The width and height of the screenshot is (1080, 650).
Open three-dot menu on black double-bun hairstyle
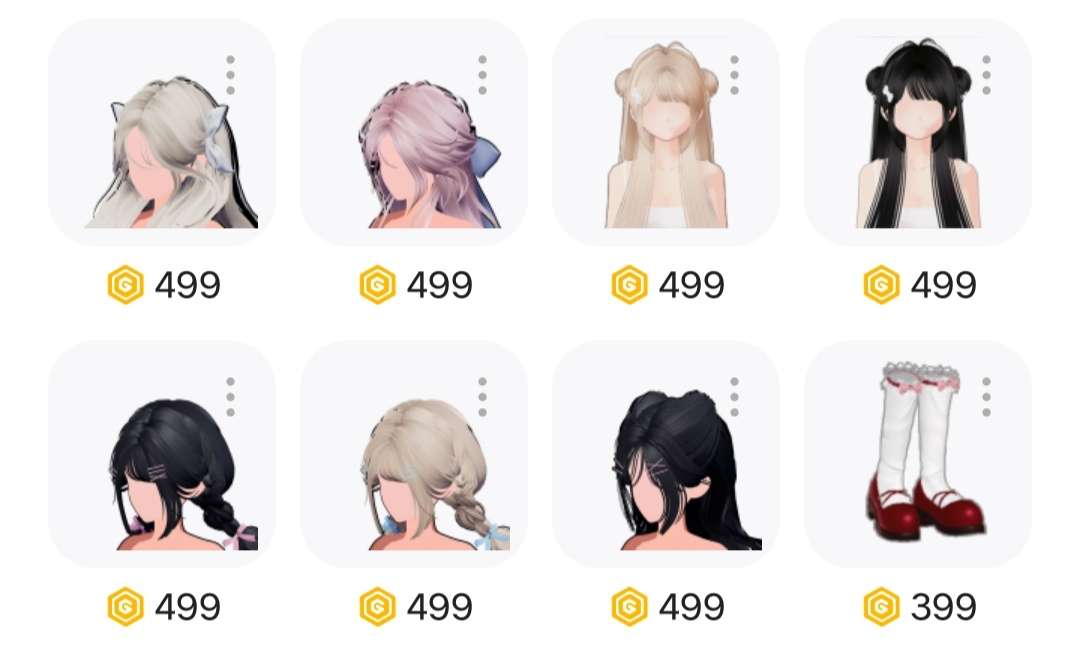click(986, 75)
